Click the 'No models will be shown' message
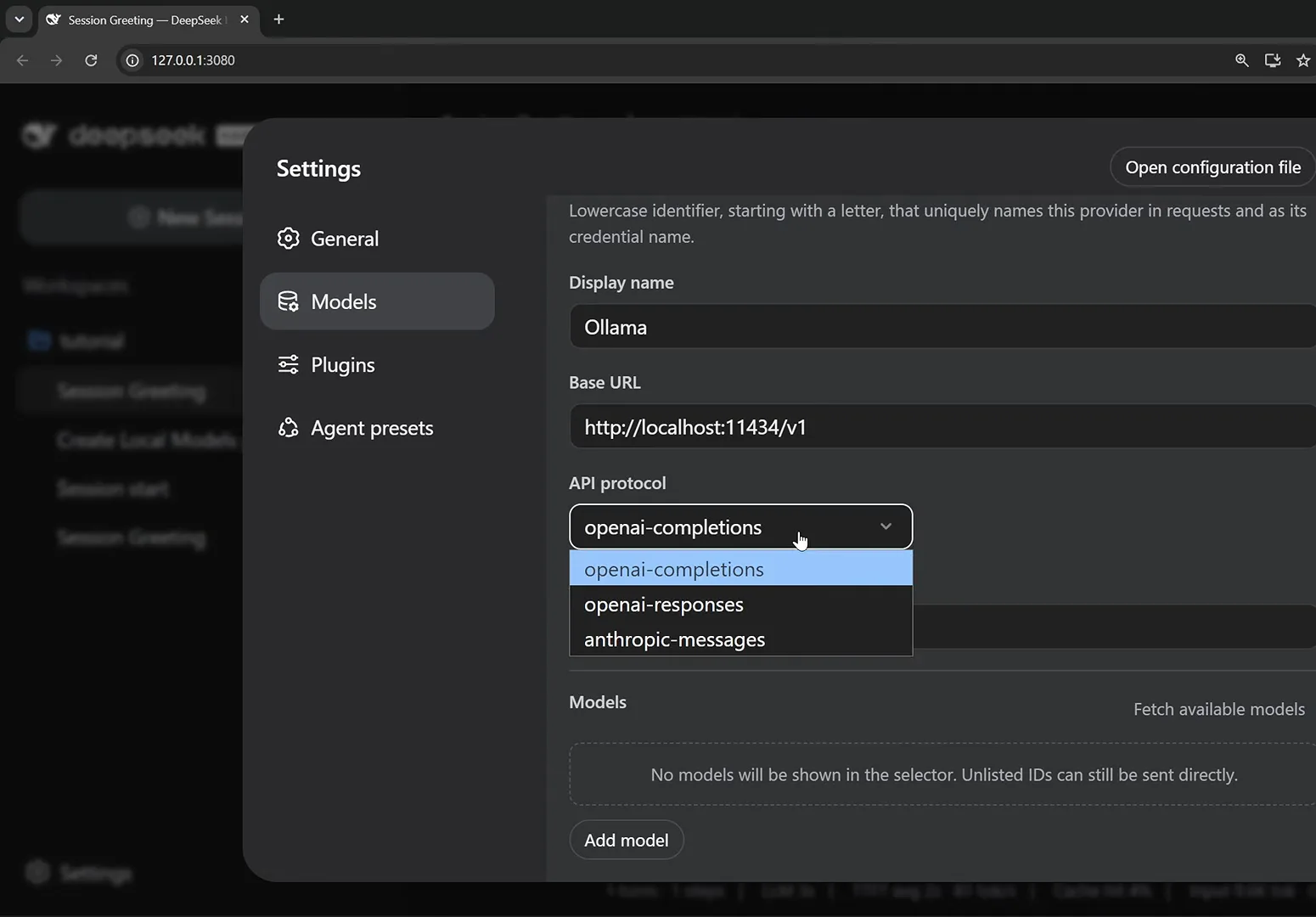The width and height of the screenshot is (1316, 917). (x=944, y=774)
